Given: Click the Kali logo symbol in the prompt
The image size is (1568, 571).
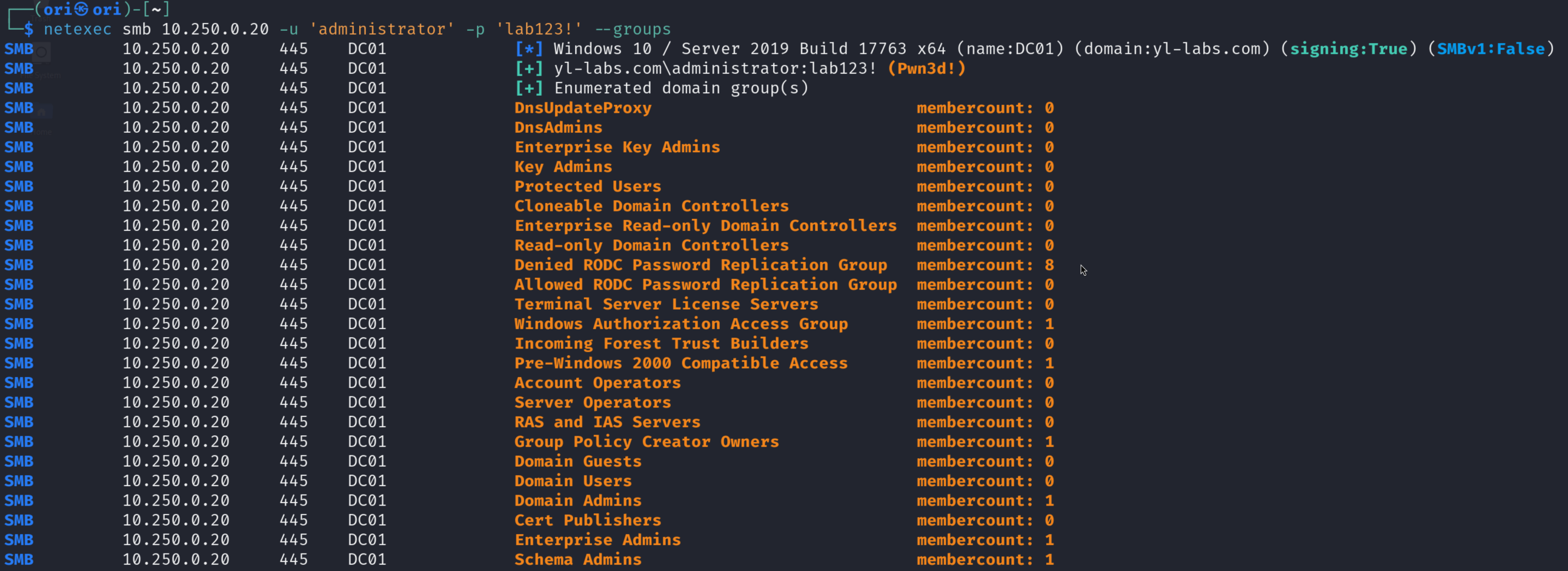Looking at the screenshot, I should (x=82, y=9).
